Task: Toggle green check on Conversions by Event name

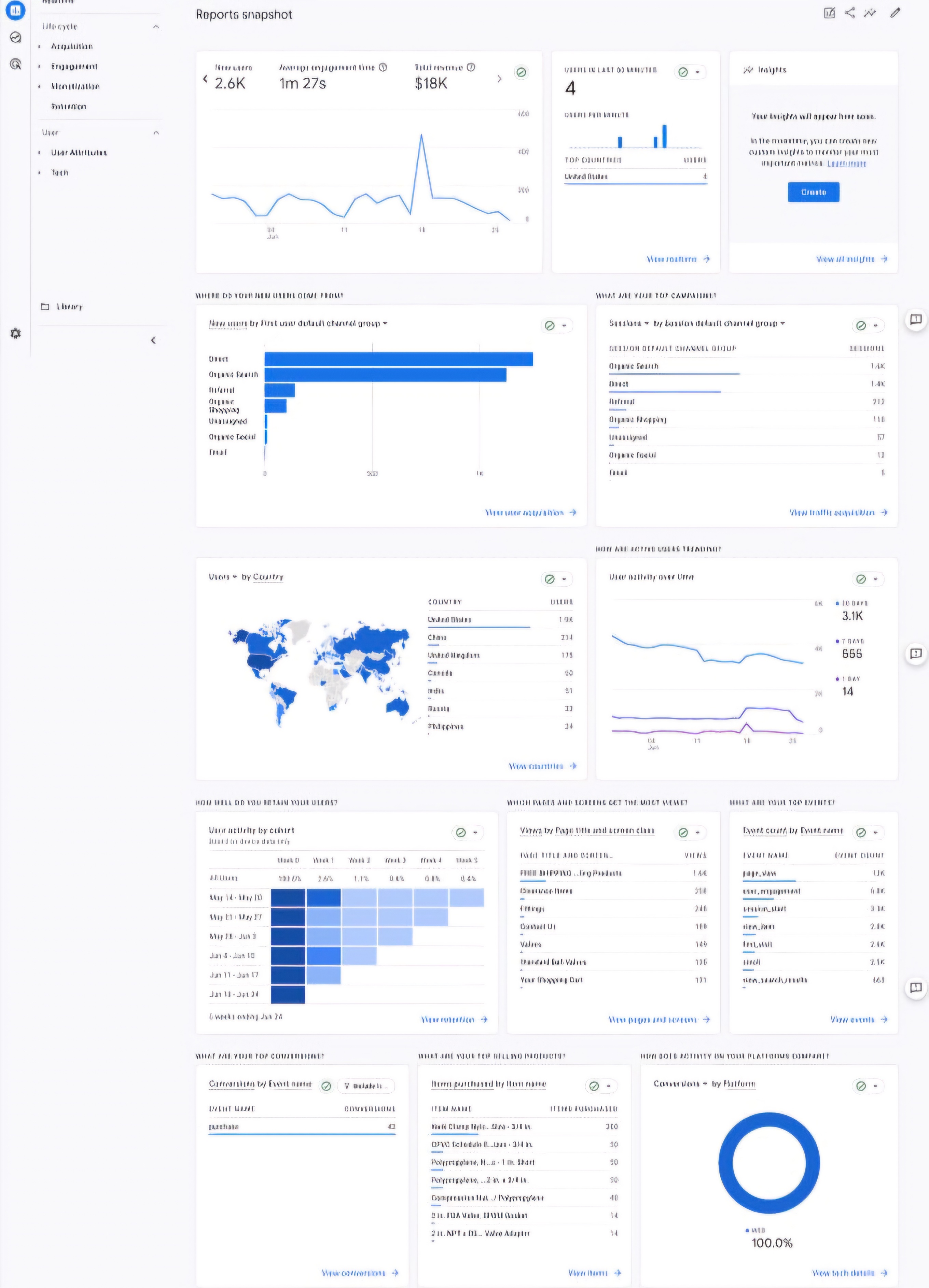Action: pos(326,1086)
